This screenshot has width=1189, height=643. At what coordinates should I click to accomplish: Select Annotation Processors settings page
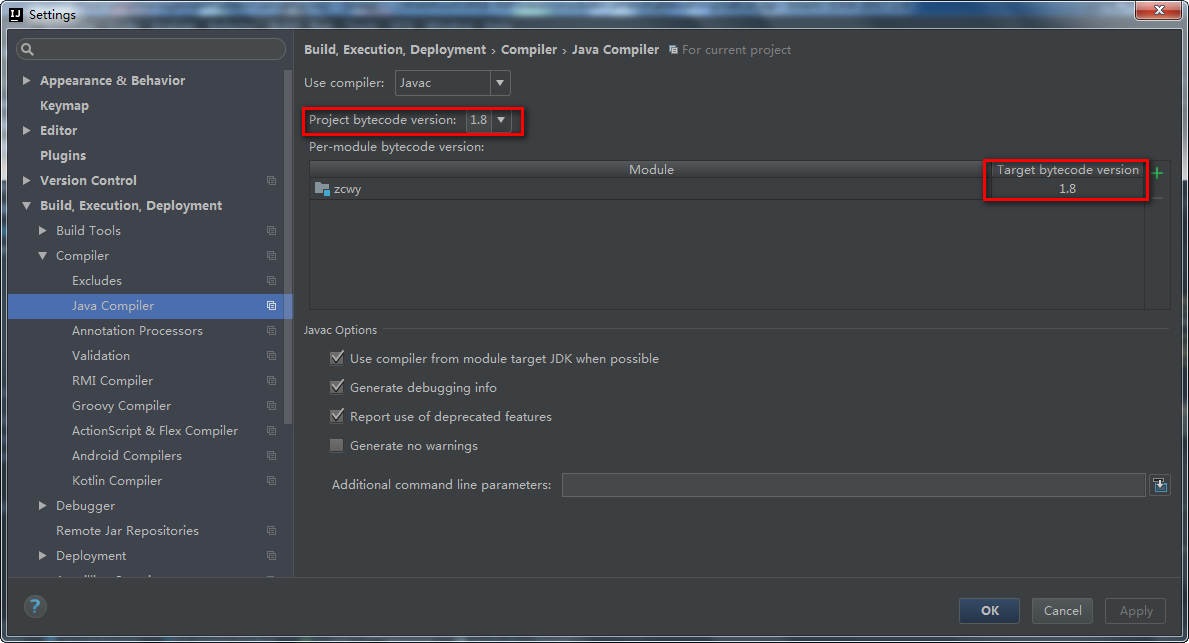(137, 331)
